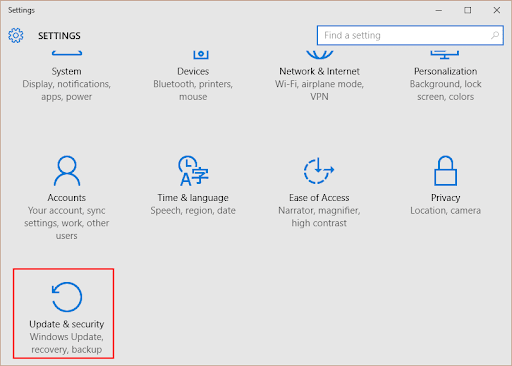The height and width of the screenshot is (366, 512).
Task: Click the Ease of Access label
Action: [x=319, y=198]
